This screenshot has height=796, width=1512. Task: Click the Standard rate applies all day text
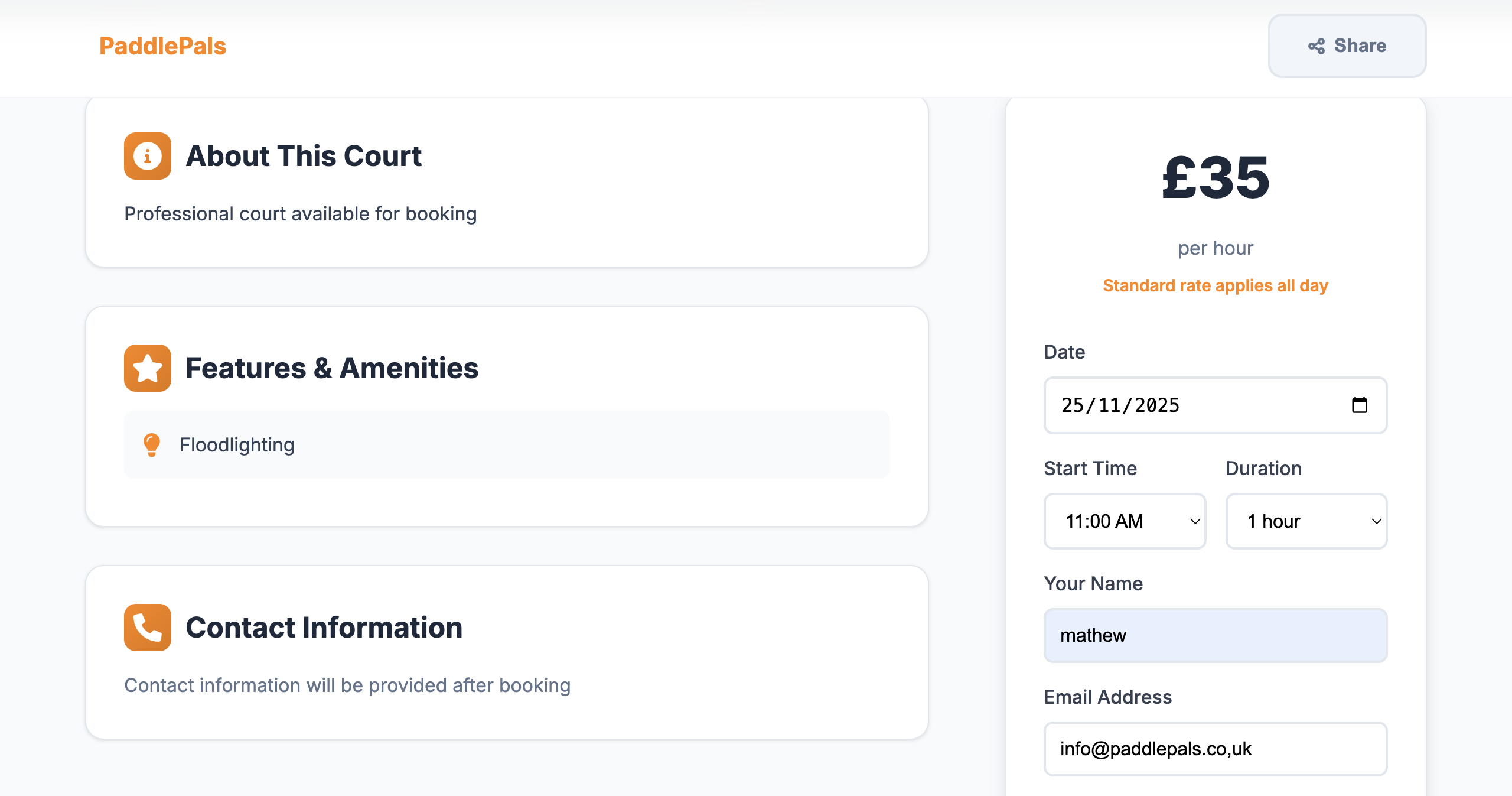point(1215,285)
